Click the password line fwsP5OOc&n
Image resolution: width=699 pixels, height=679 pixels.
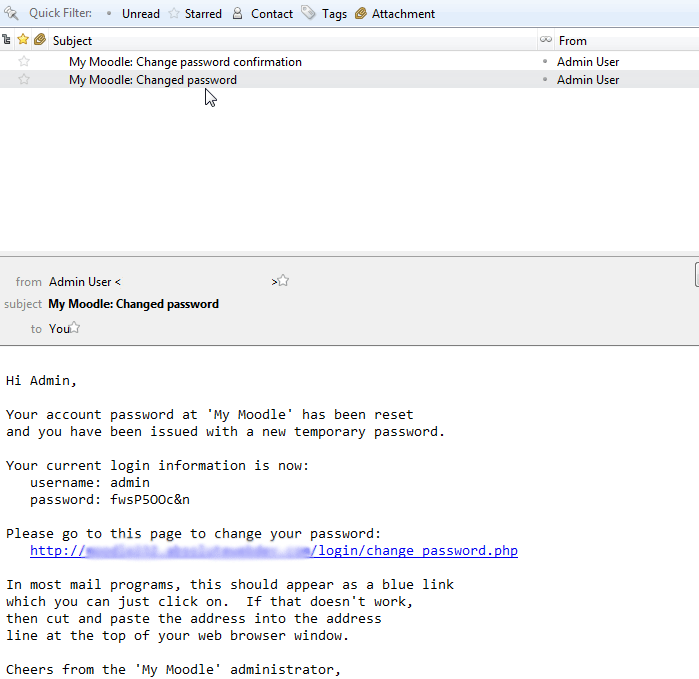click(110, 499)
